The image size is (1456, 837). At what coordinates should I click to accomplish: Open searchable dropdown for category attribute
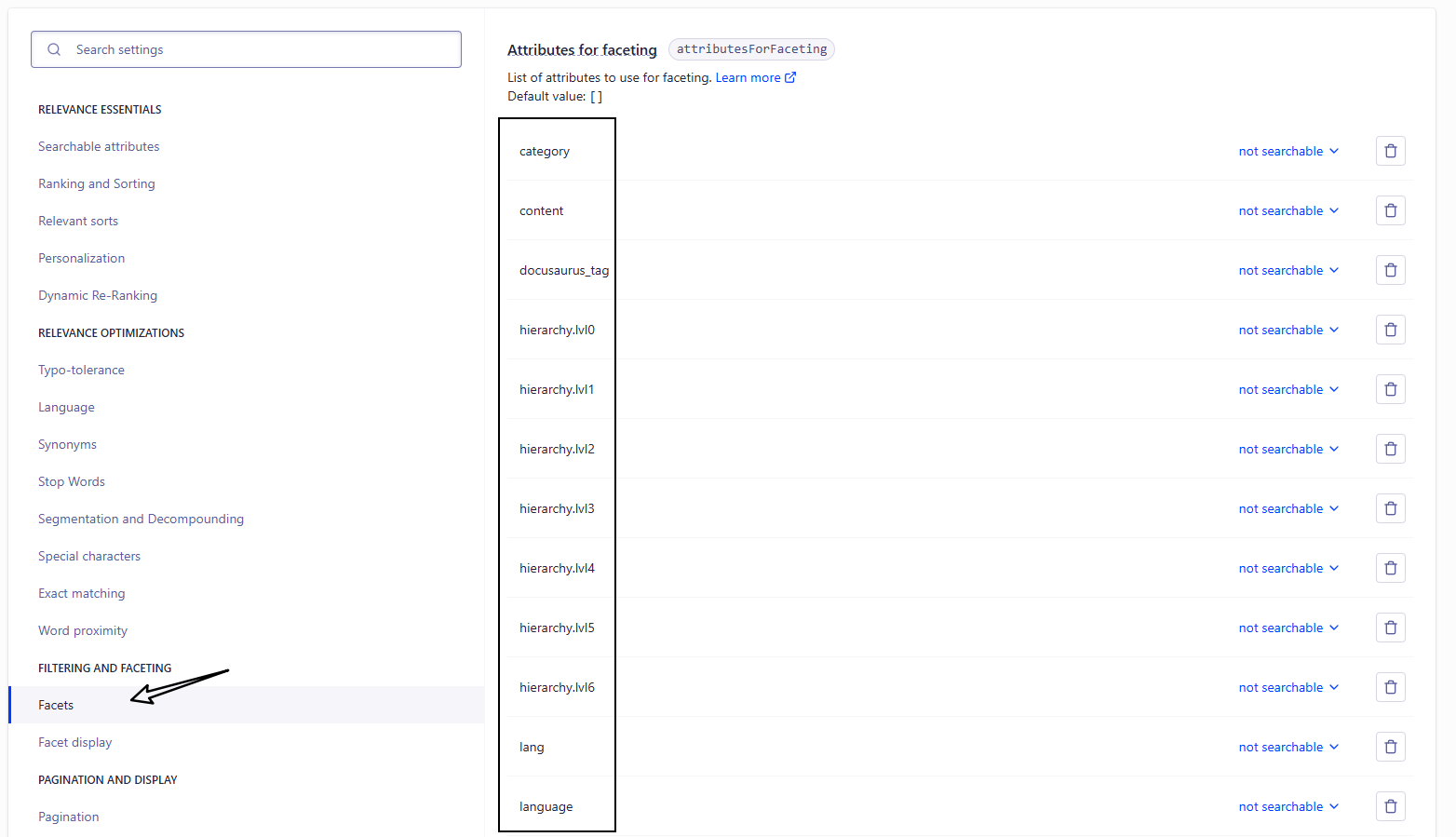click(x=1288, y=151)
